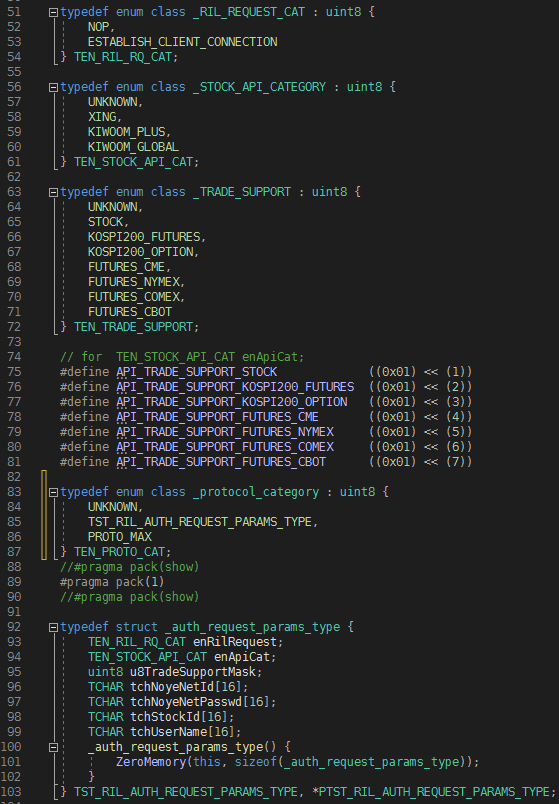The width and height of the screenshot is (559, 804).
Task: Click the '// for TEN_STOCK_API_CAT enApiCat' comment
Action: (182, 357)
